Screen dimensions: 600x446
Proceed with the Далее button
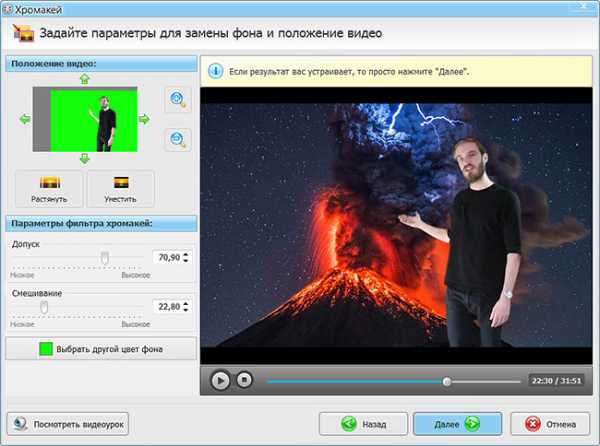click(x=458, y=424)
